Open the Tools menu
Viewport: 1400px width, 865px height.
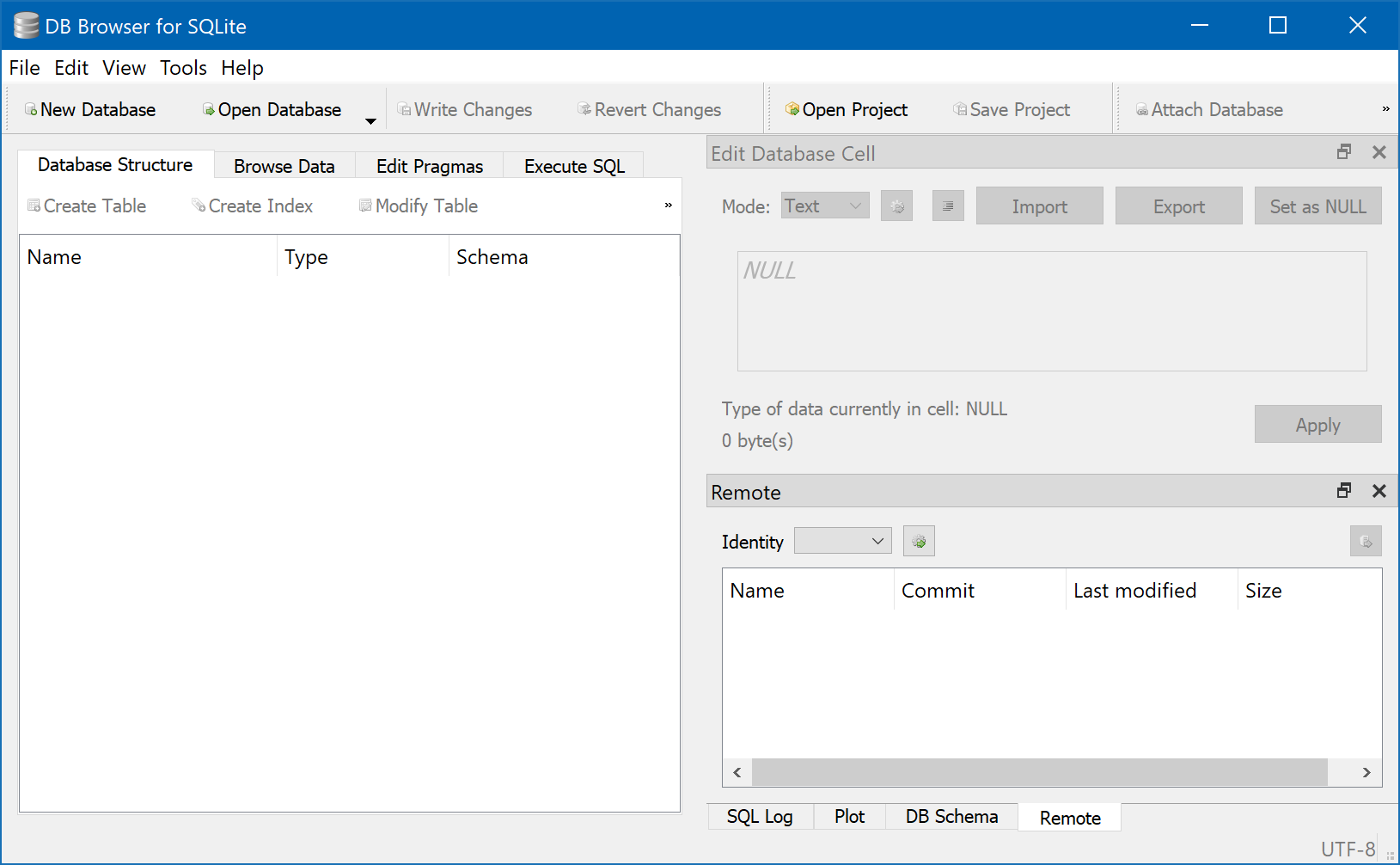pos(182,68)
